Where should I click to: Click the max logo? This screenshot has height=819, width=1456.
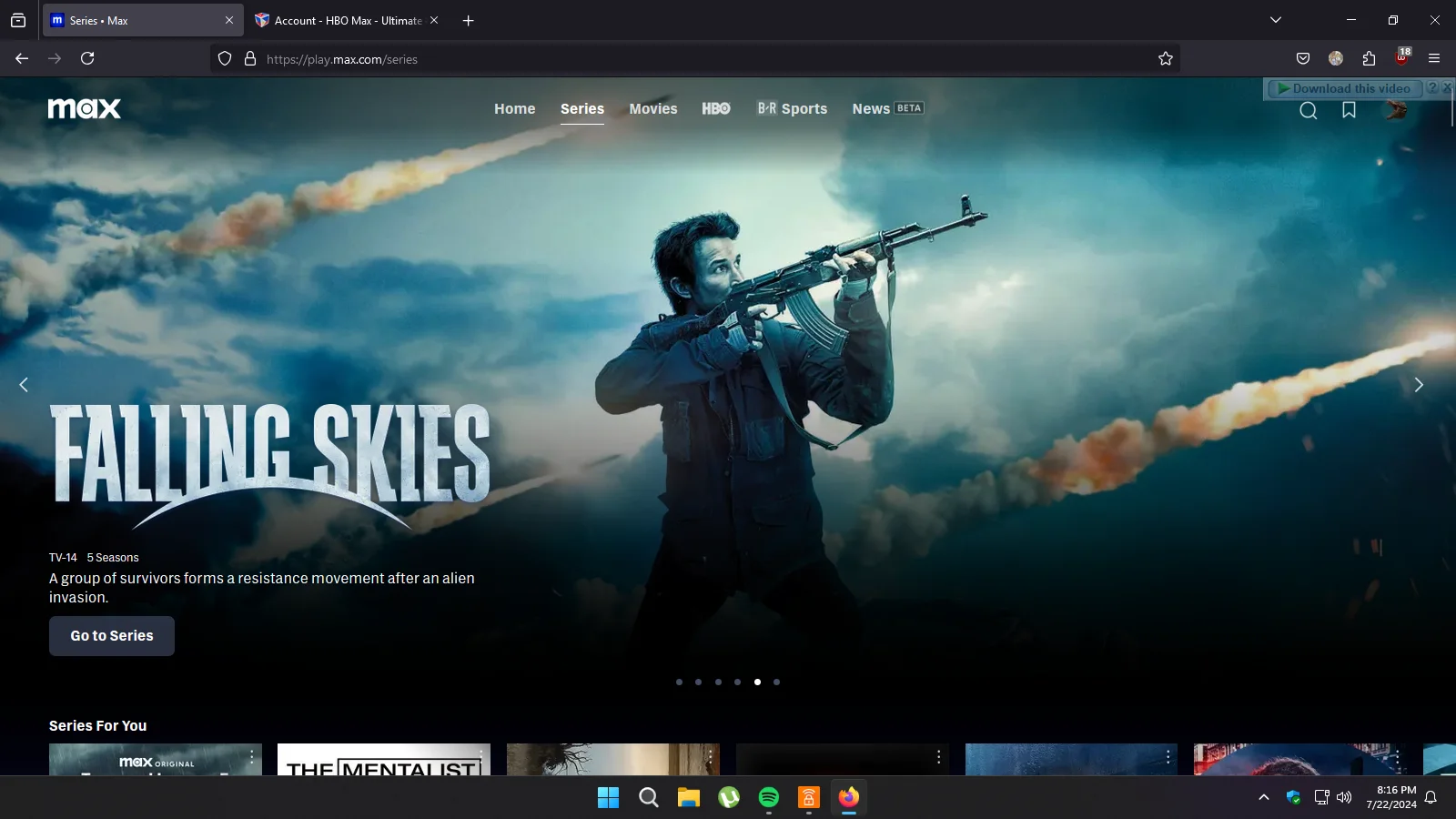[85, 108]
